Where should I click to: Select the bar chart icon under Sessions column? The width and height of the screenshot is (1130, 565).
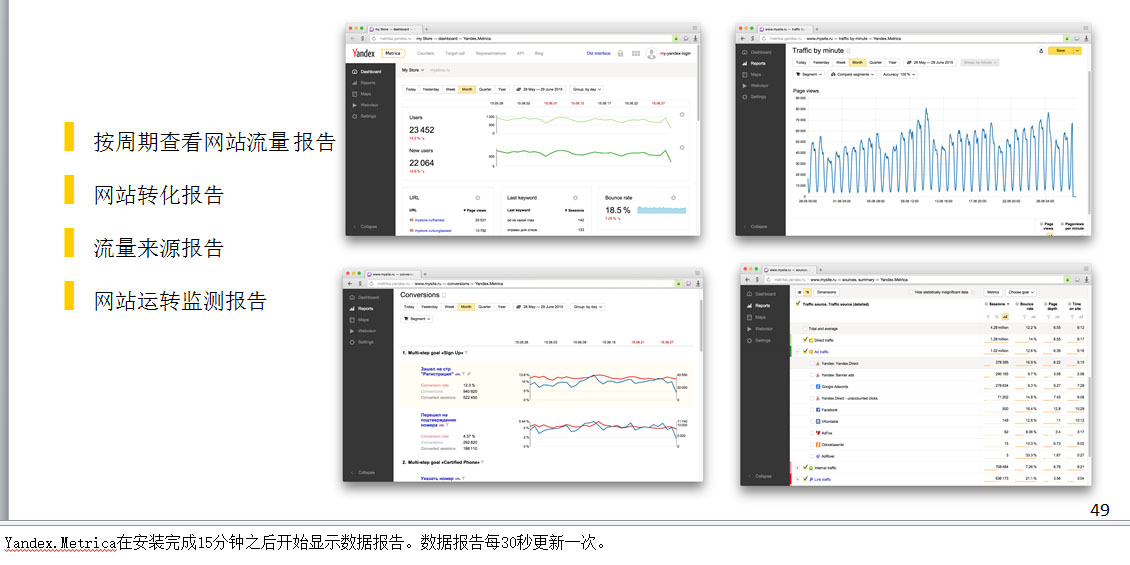pyautogui.click(x=1005, y=316)
